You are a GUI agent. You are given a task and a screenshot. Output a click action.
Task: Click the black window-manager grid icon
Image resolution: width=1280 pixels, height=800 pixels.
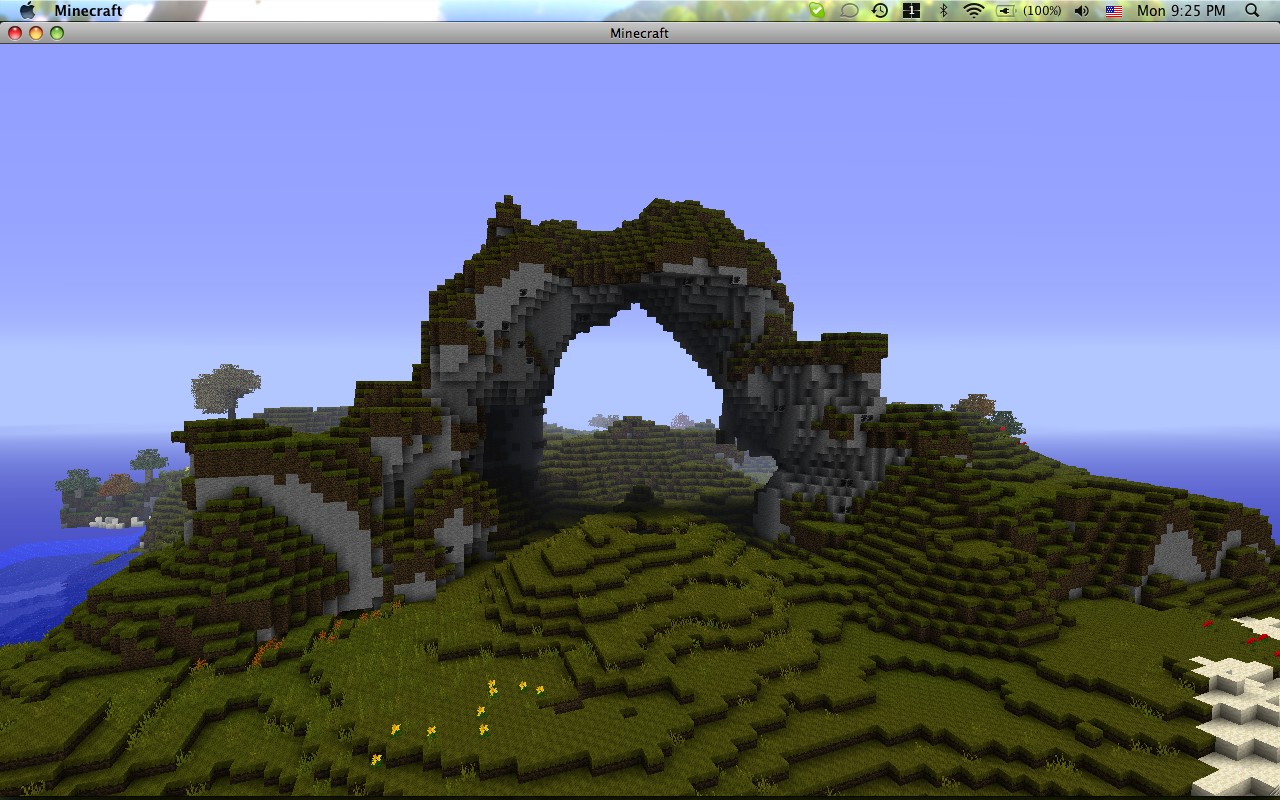pyautogui.click(x=911, y=11)
